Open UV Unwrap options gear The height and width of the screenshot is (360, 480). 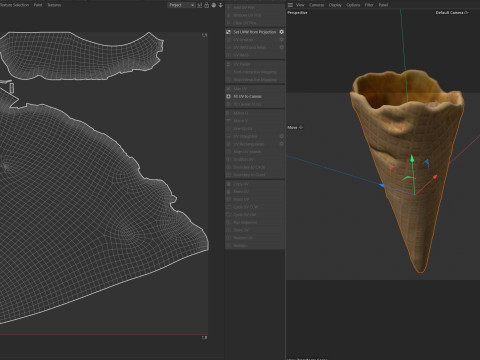tap(282, 40)
